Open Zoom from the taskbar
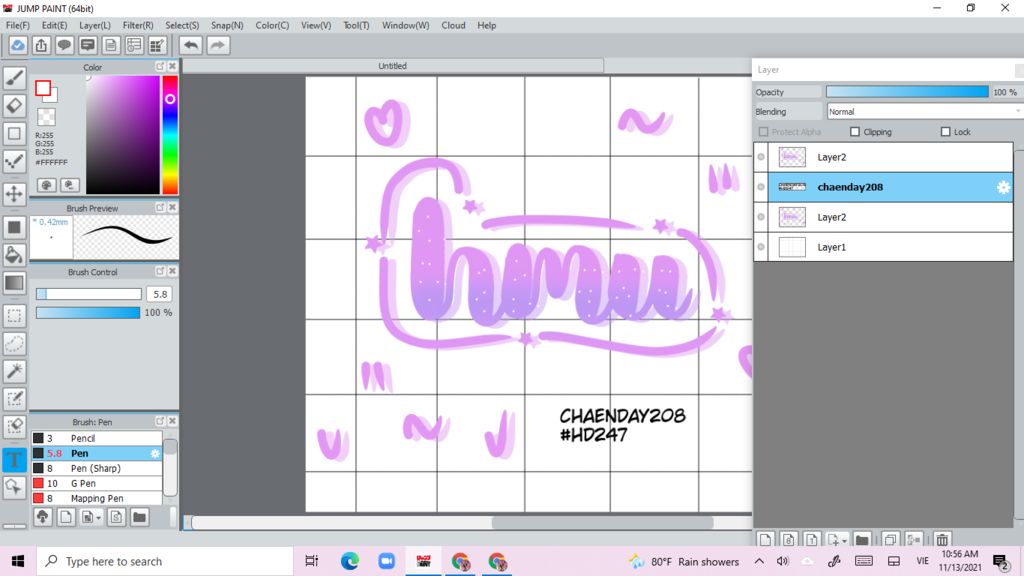This screenshot has width=1024, height=576. 387,561
